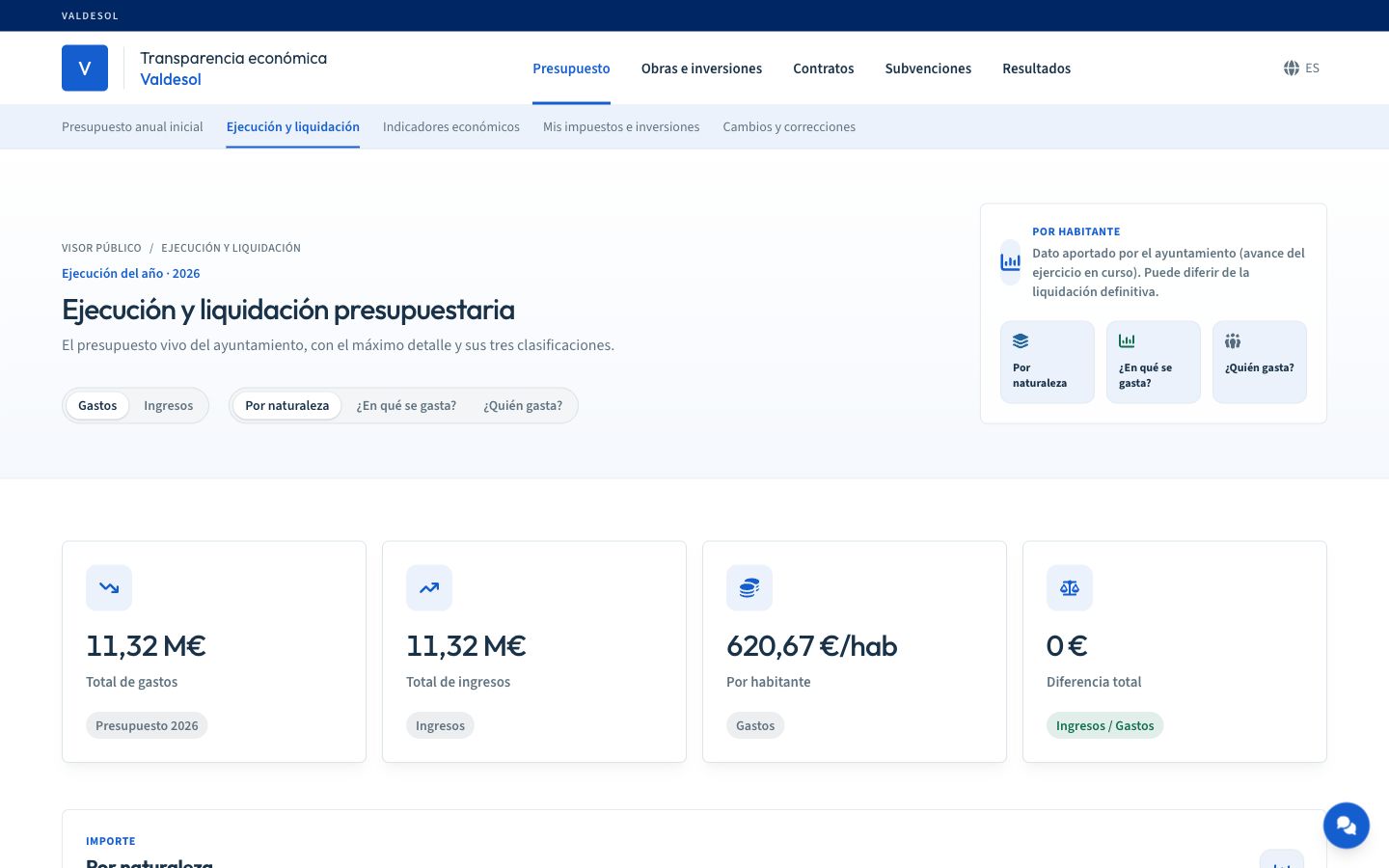The width and height of the screenshot is (1389, 868).
Task: Open the ¿Quién gasta? shortcut card
Action: point(1260,362)
